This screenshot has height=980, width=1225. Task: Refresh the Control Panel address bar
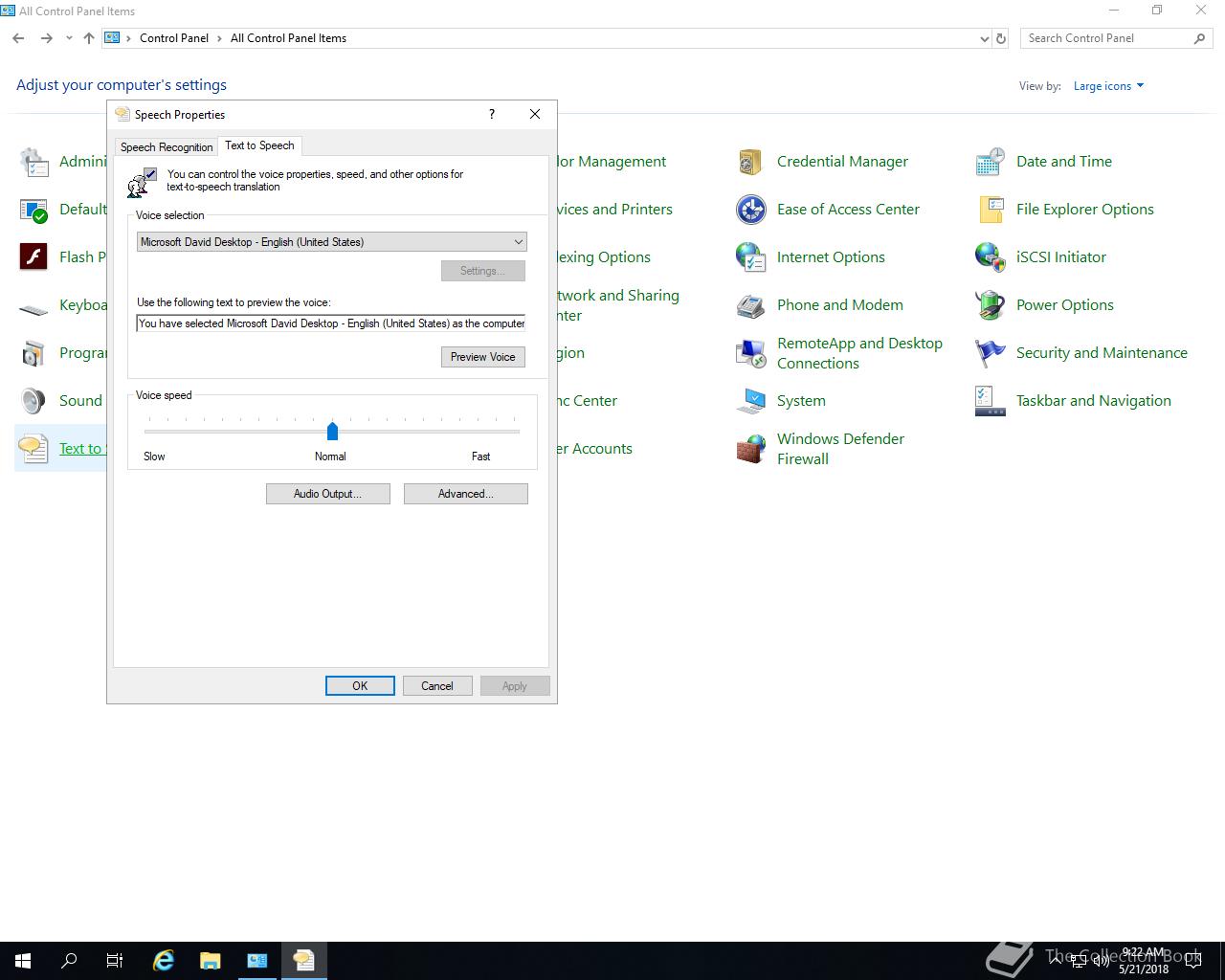click(x=1001, y=38)
